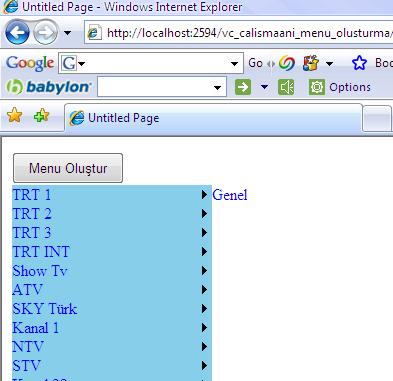
Task: Expand the STV submenu arrow
Action: click(x=204, y=366)
